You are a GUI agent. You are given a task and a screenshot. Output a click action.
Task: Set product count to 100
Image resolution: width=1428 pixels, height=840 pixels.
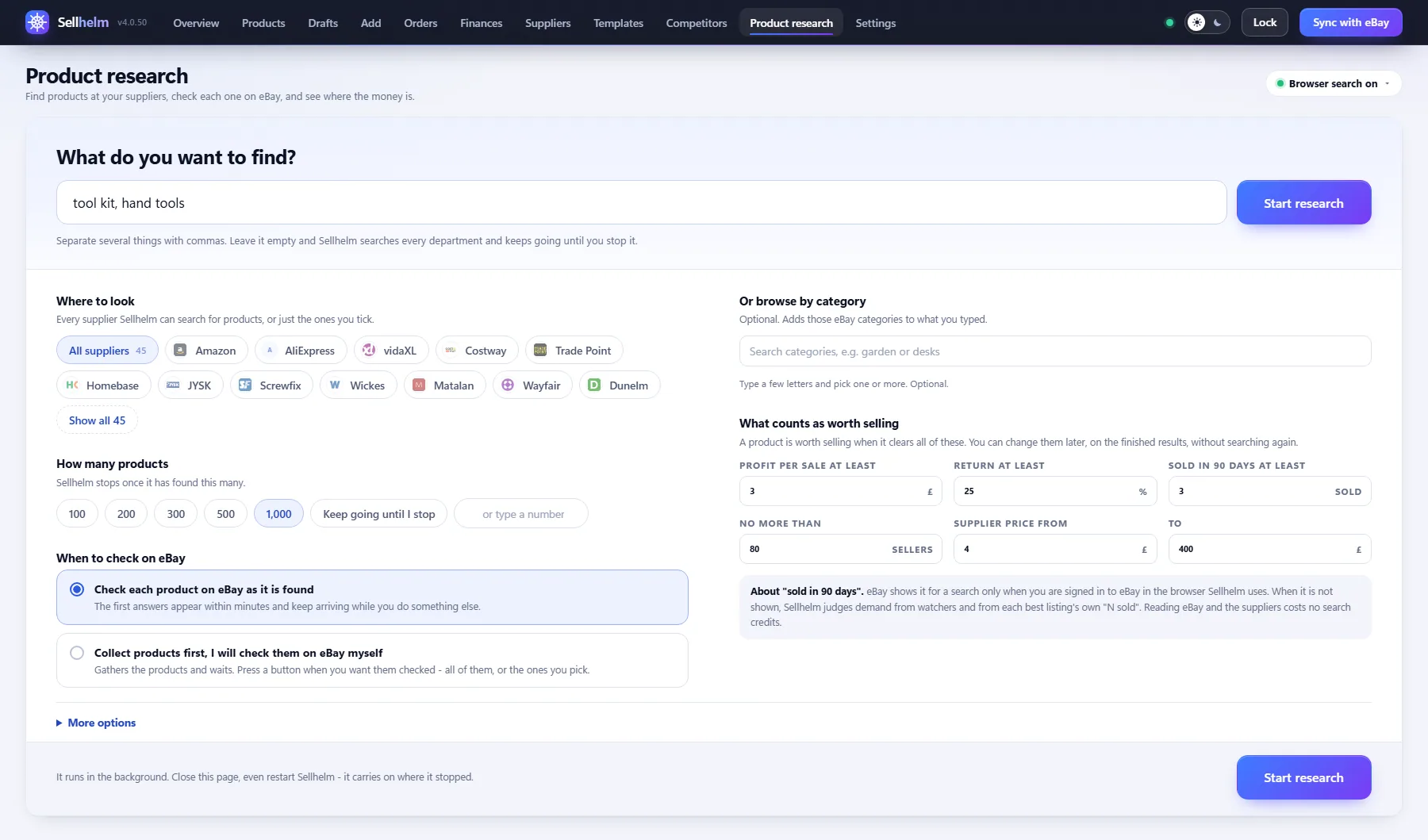tap(77, 514)
